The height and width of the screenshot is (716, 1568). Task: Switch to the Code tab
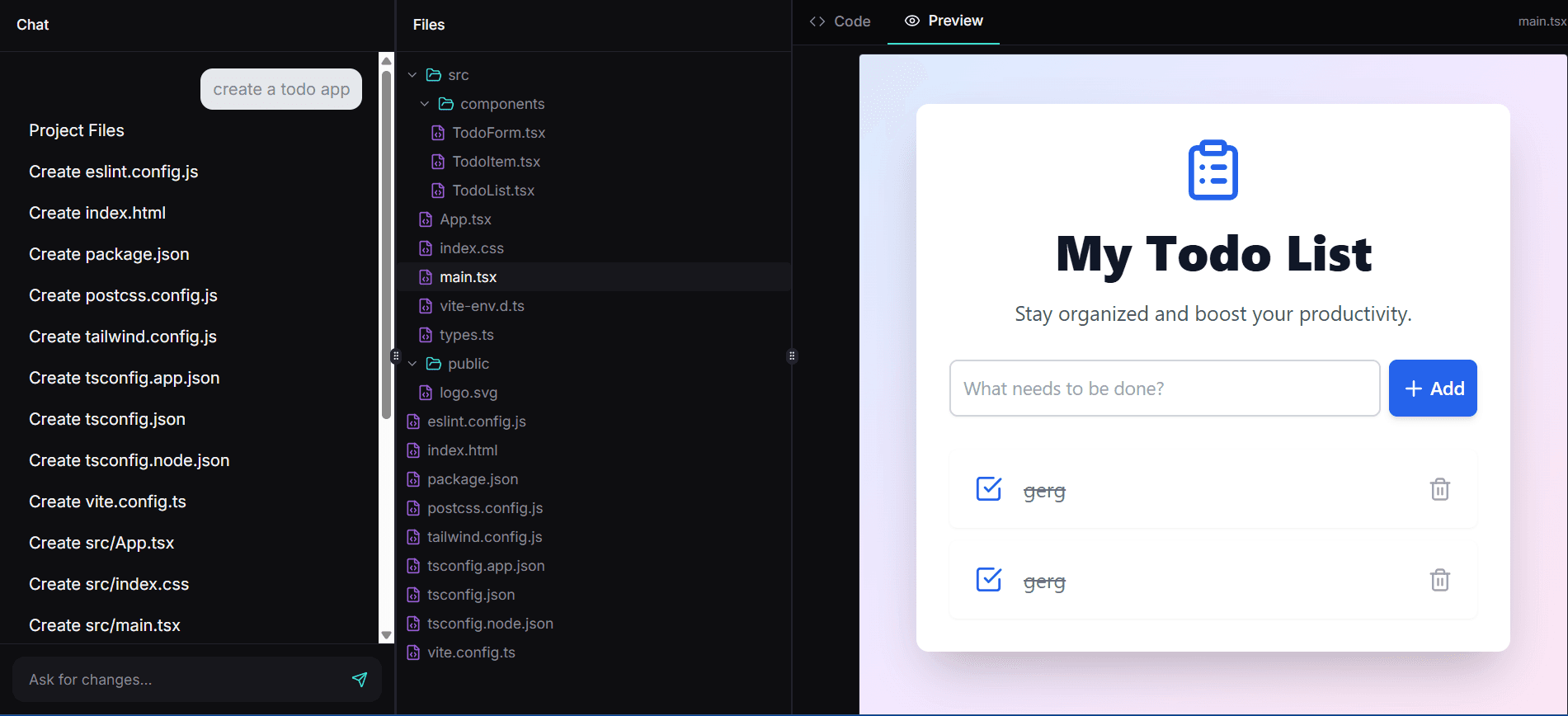tap(840, 21)
